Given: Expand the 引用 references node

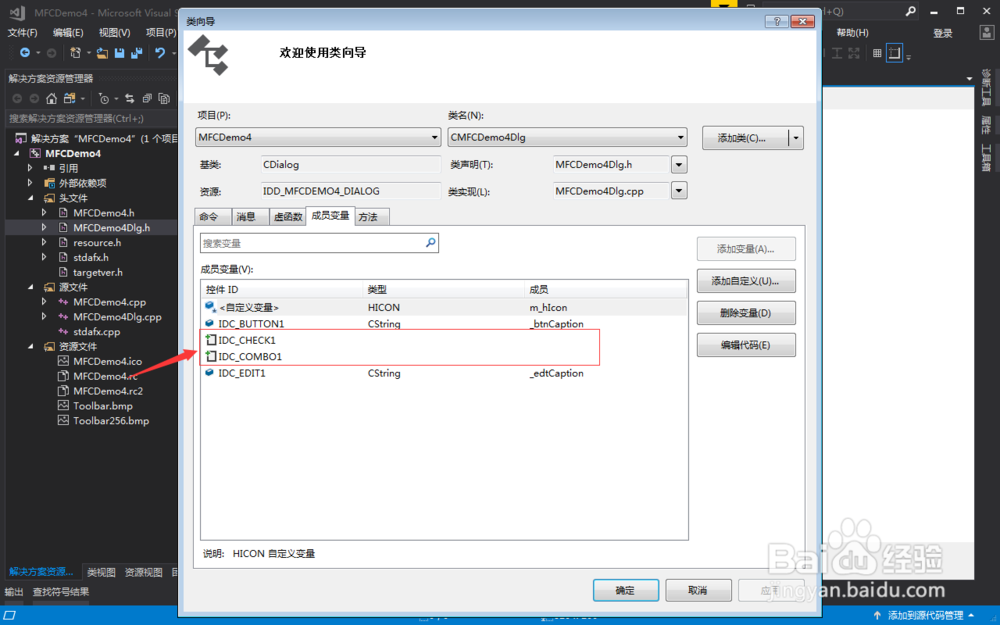Looking at the screenshot, I should (30, 168).
